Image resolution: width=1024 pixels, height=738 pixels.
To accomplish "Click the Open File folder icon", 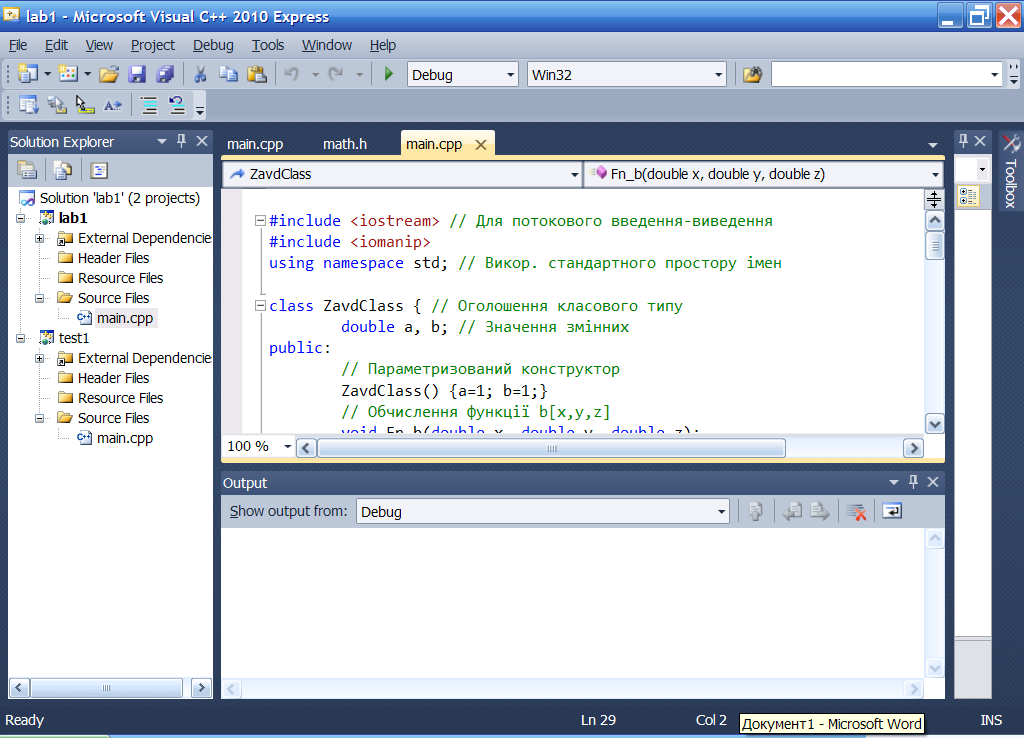I will tap(109, 74).
